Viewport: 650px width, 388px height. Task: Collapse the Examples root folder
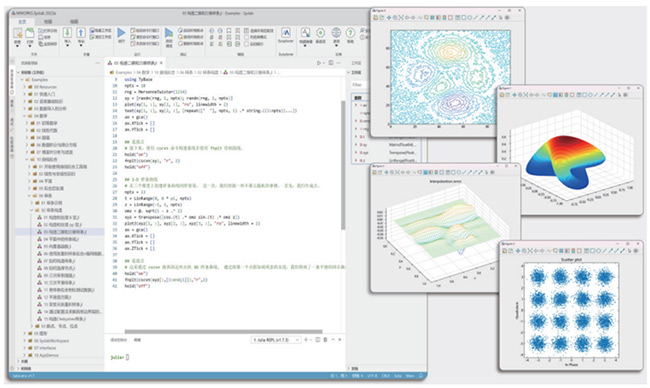pyautogui.click(x=22, y=80)
